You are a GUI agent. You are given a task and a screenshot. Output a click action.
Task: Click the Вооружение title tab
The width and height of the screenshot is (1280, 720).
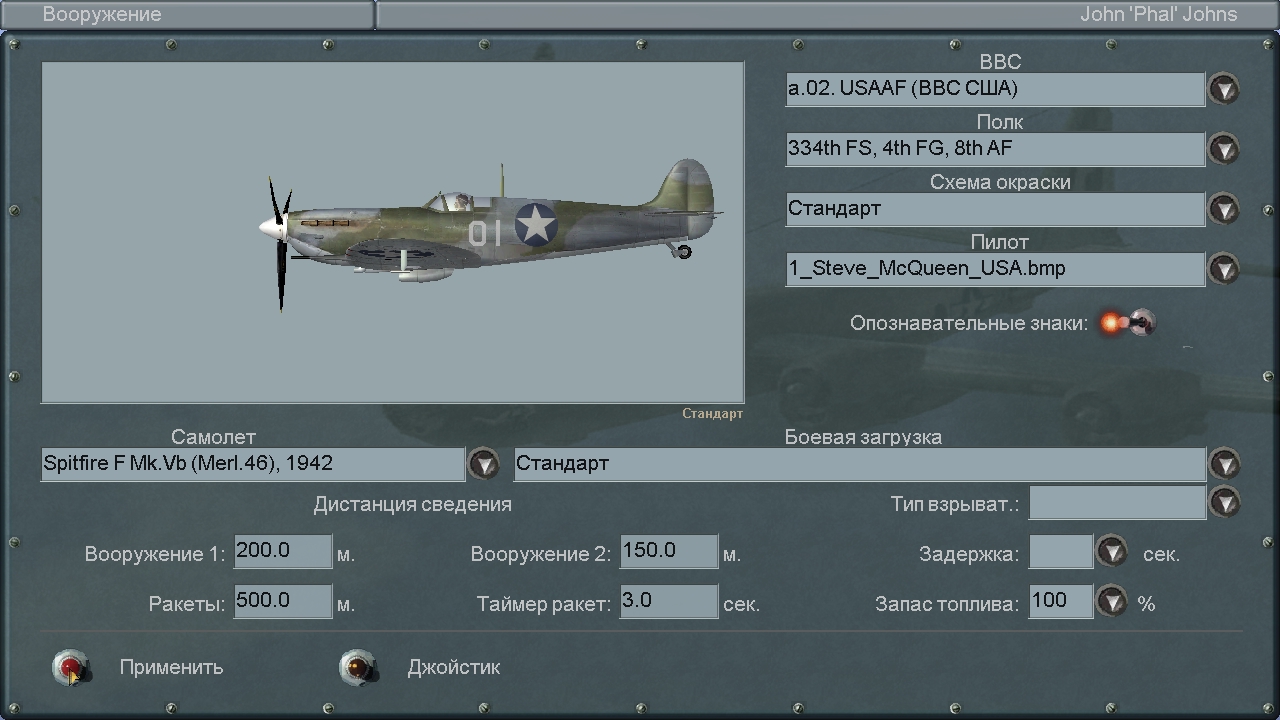coord(187,14)
